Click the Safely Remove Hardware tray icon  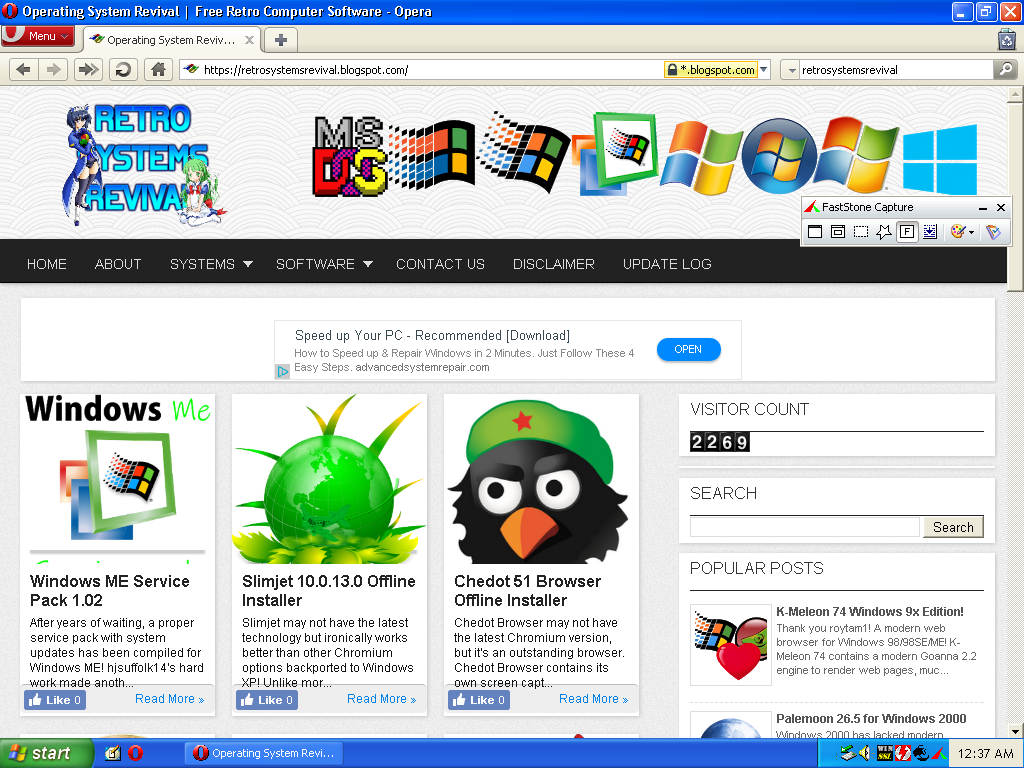[x=848, y=753]
